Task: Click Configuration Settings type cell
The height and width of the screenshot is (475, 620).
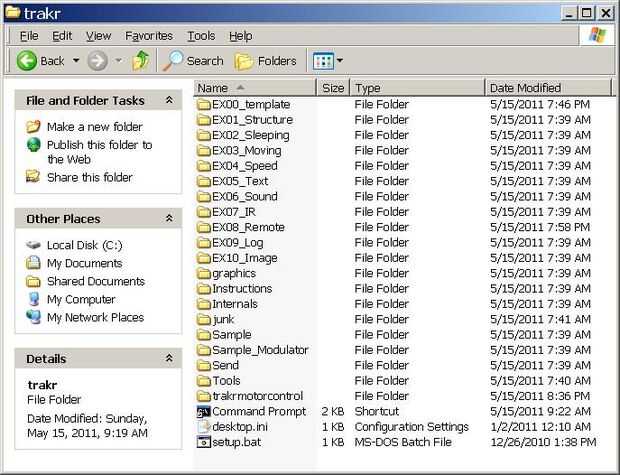Action: pos(412,427)
